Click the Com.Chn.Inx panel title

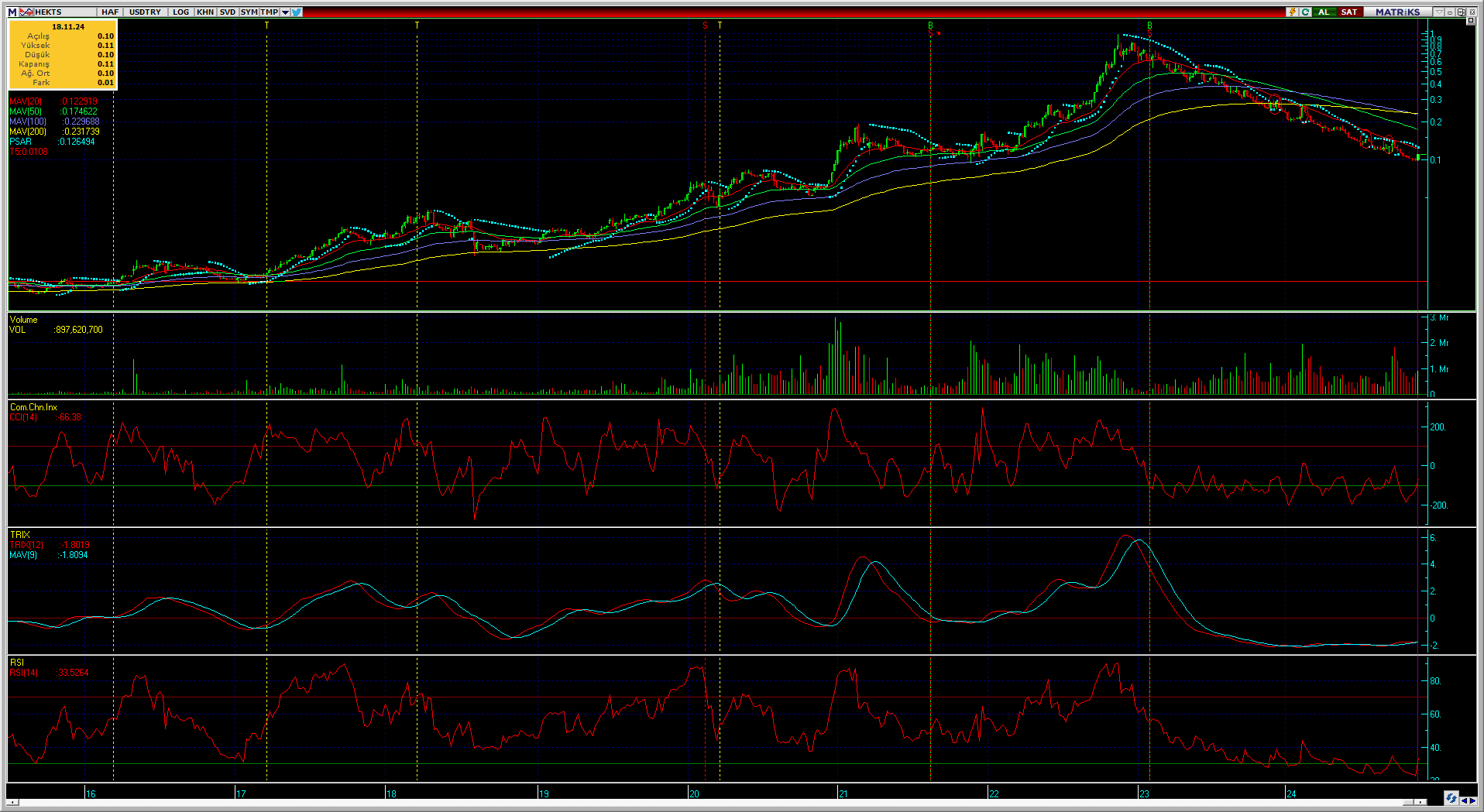point(33,407)
